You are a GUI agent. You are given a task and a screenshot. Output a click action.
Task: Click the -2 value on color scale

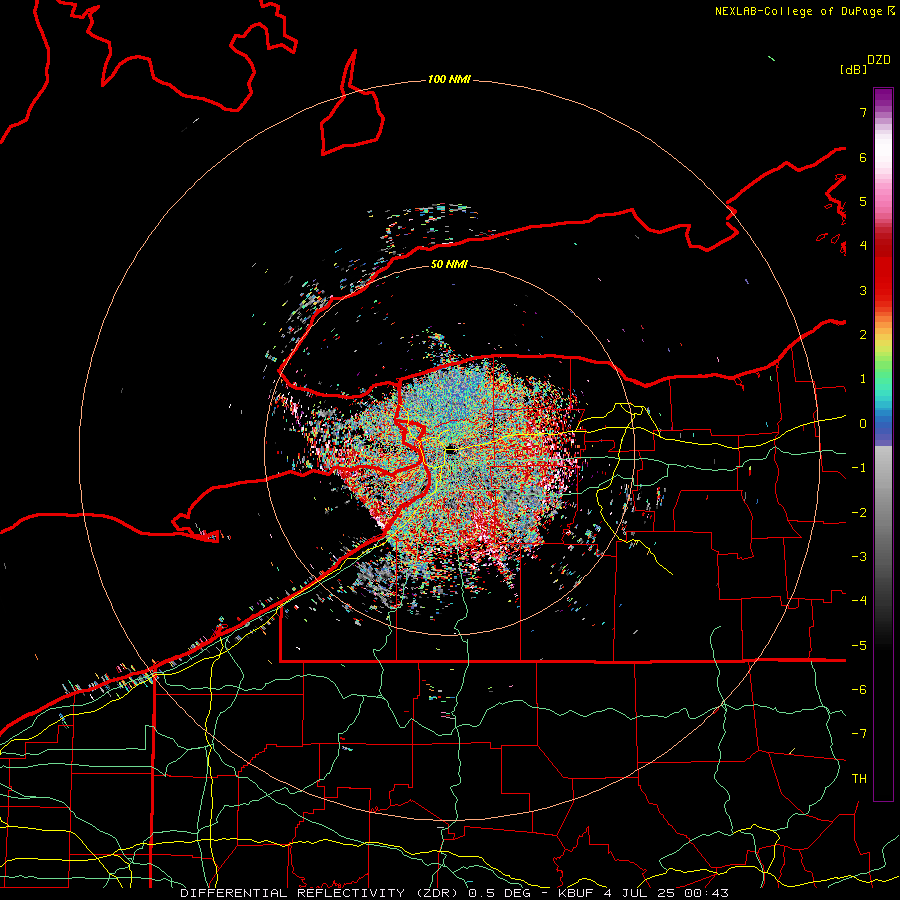[859, 513]
